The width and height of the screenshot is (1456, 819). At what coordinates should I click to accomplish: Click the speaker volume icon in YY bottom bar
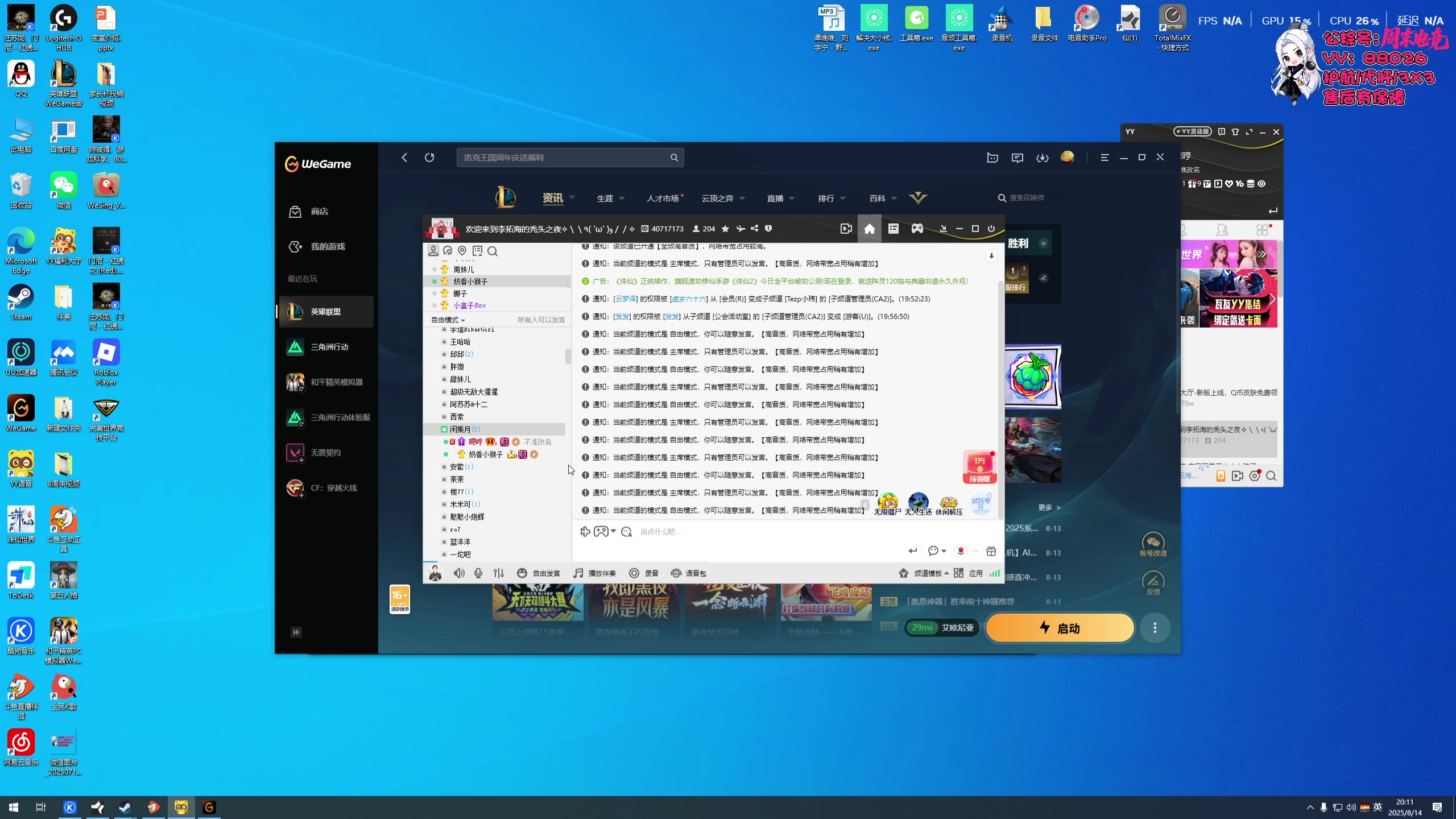pyautogui.click(x=459, y=573)
